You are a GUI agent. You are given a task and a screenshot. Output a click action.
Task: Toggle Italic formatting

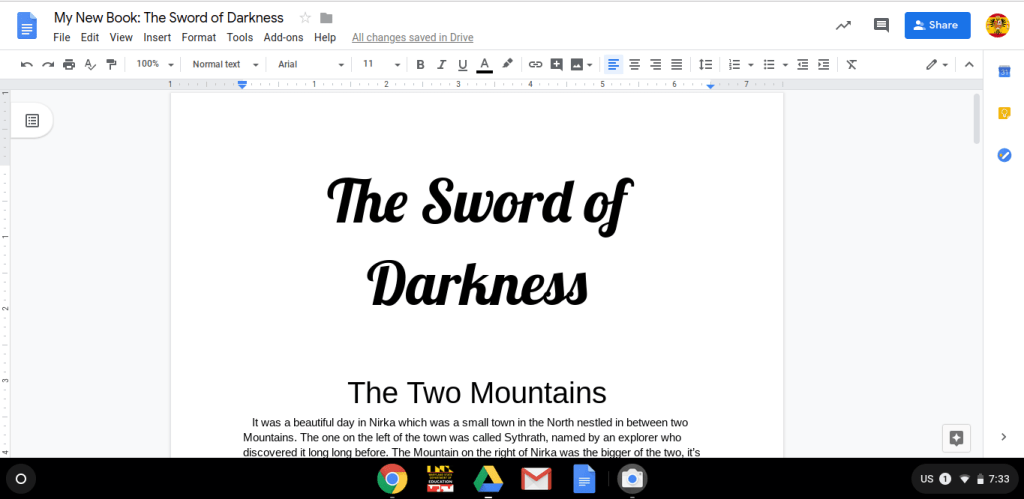441,65
